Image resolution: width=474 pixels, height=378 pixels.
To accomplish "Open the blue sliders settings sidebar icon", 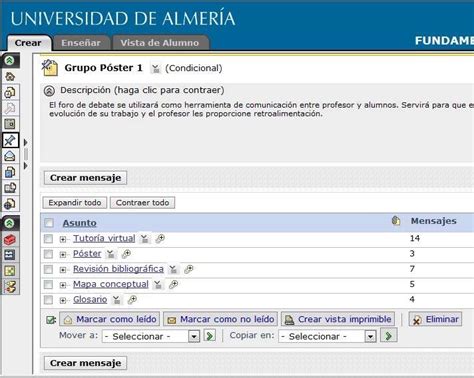I will click(10, 255).
